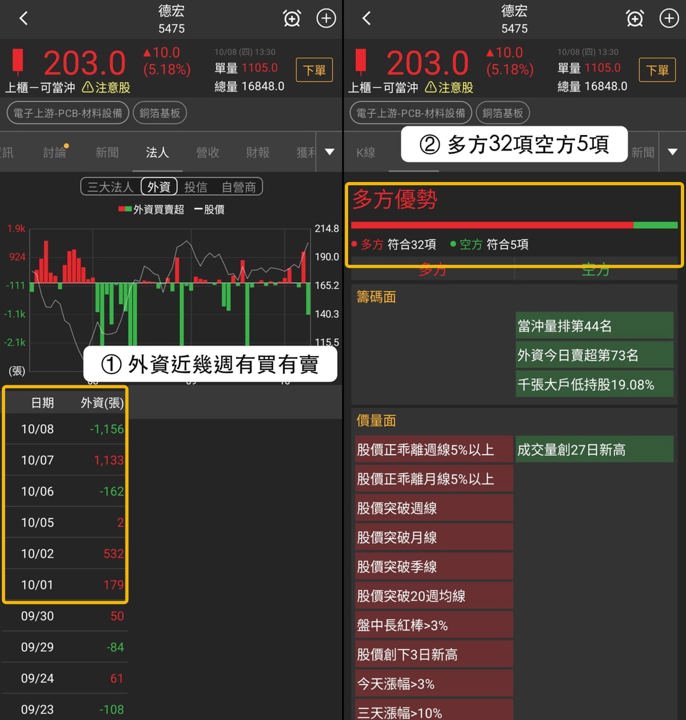Switch to 財報 tab
The width and height of the screenshot is (686, 720).
(x=258, y=152)
